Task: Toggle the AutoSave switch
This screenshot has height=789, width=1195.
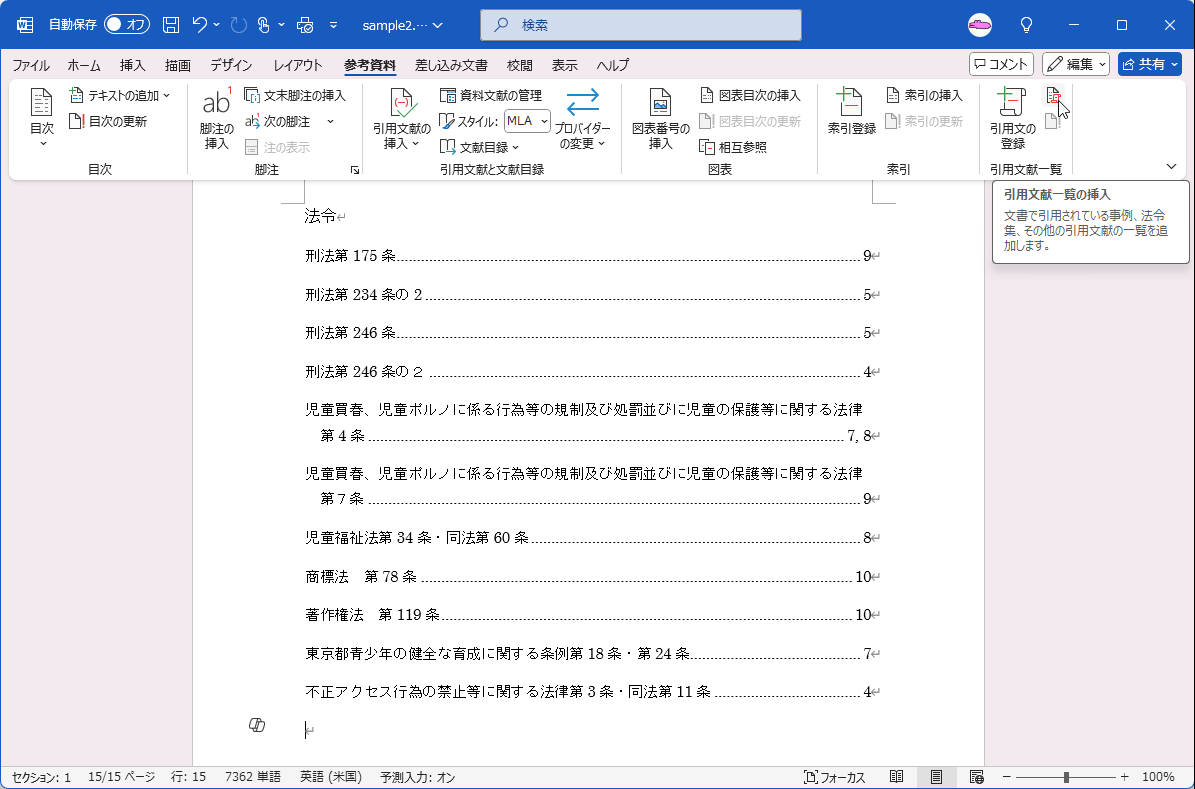Action: coord(127,25)
